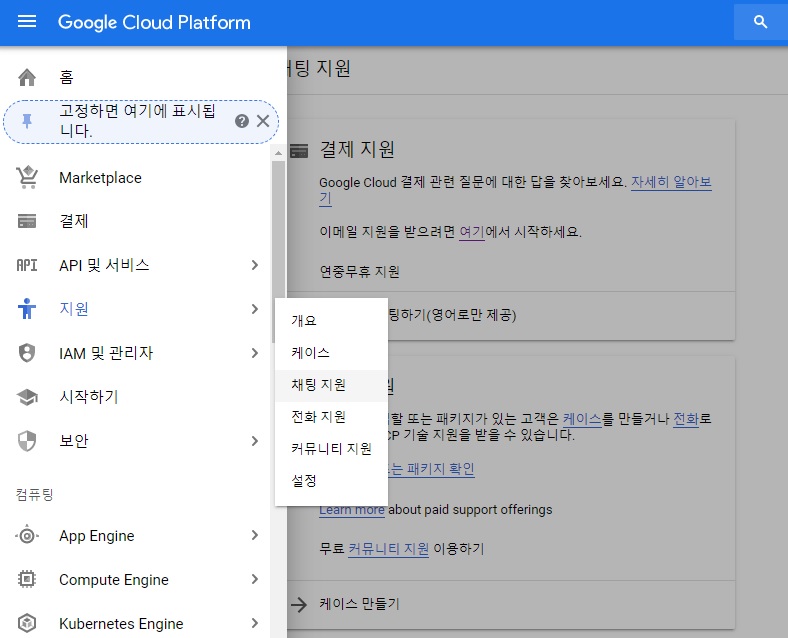This screenshot has width=788, height=638.
Task: Click the 케이스 link in the paragraph
Action: (581, 418)
